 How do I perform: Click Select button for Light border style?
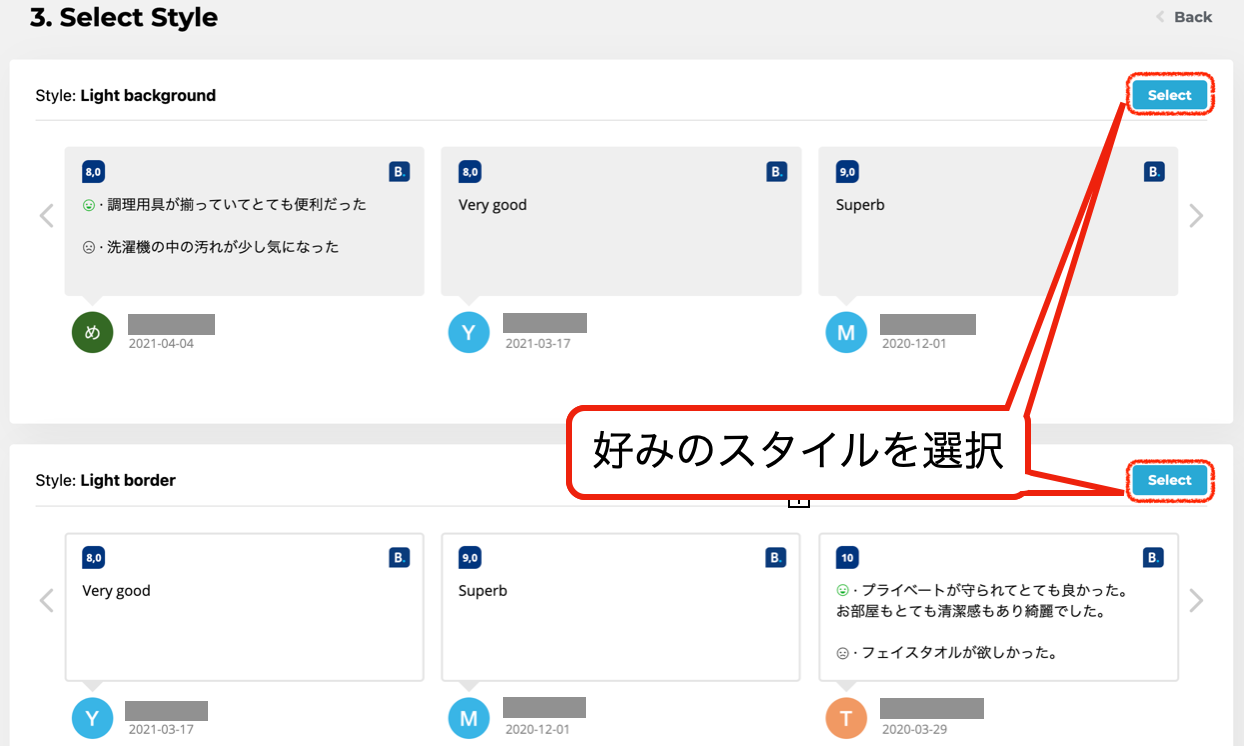click(x=1169, y=480)
